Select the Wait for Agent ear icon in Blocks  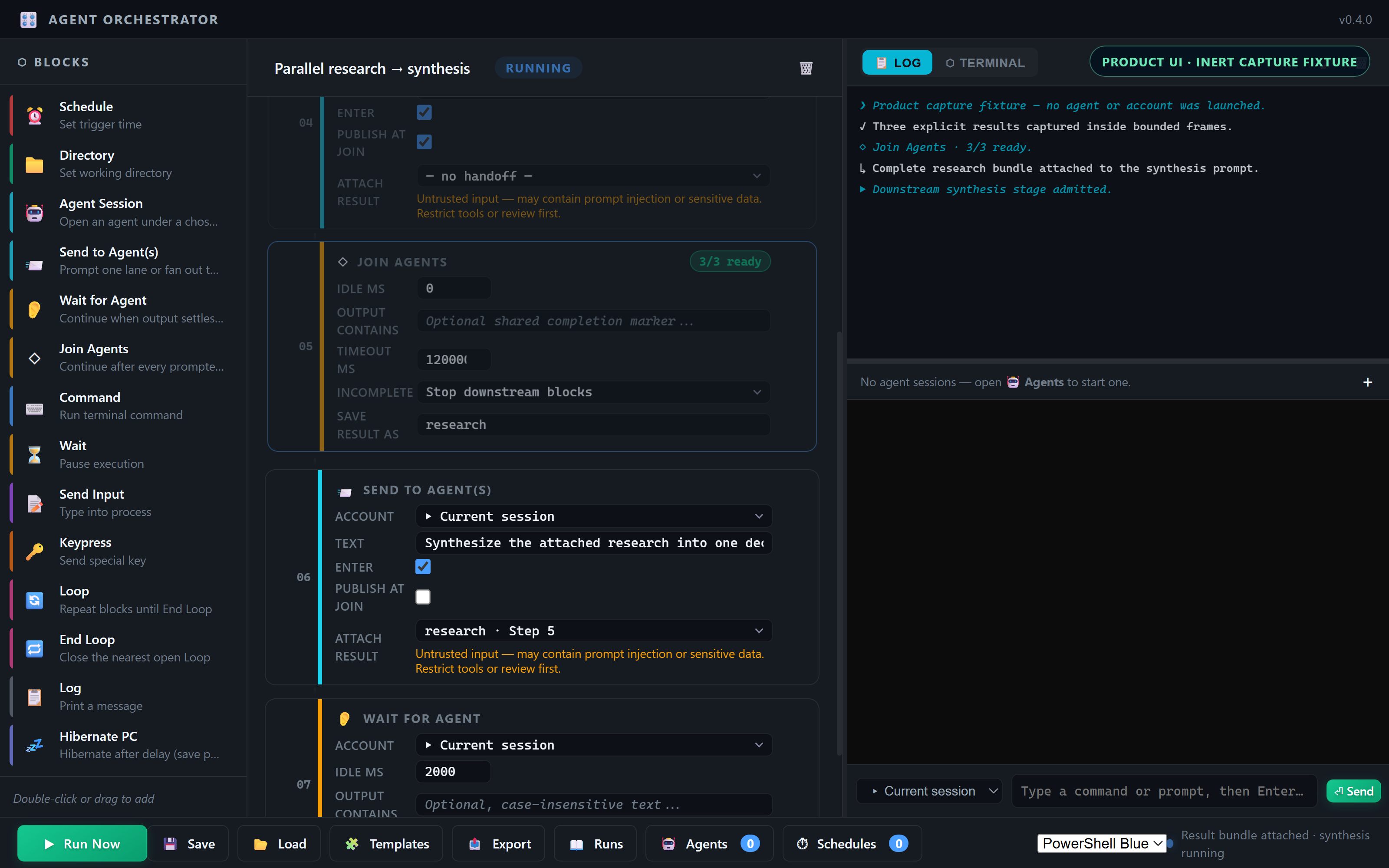pyautogui.click(x=34, y=309)
